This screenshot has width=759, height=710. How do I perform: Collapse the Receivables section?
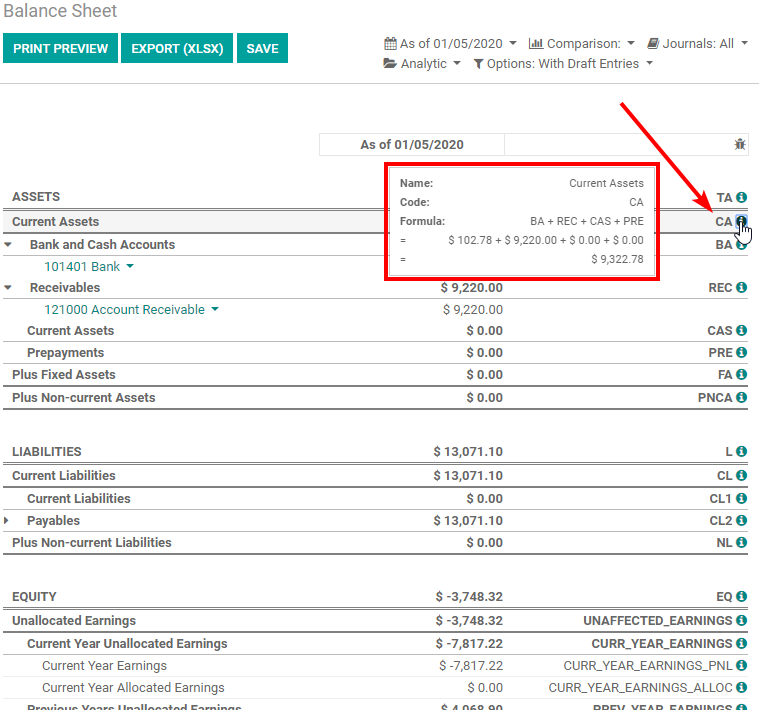[x=8, y=288]
